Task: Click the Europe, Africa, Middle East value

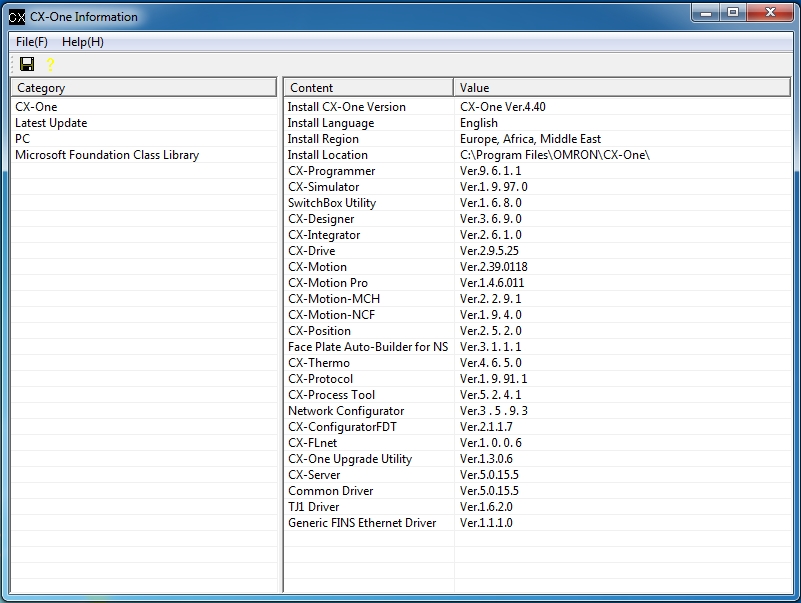Action: click(530, 138)
